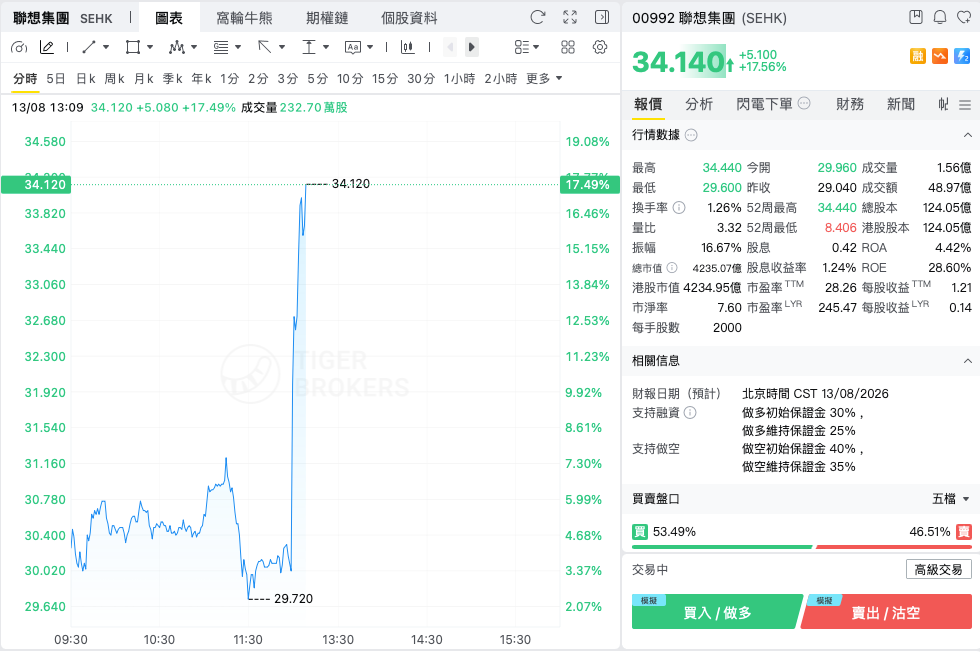Select the zigzag pattern drawing tool
The height and width of the screenshot is (652, 980).
coord(177,47)
